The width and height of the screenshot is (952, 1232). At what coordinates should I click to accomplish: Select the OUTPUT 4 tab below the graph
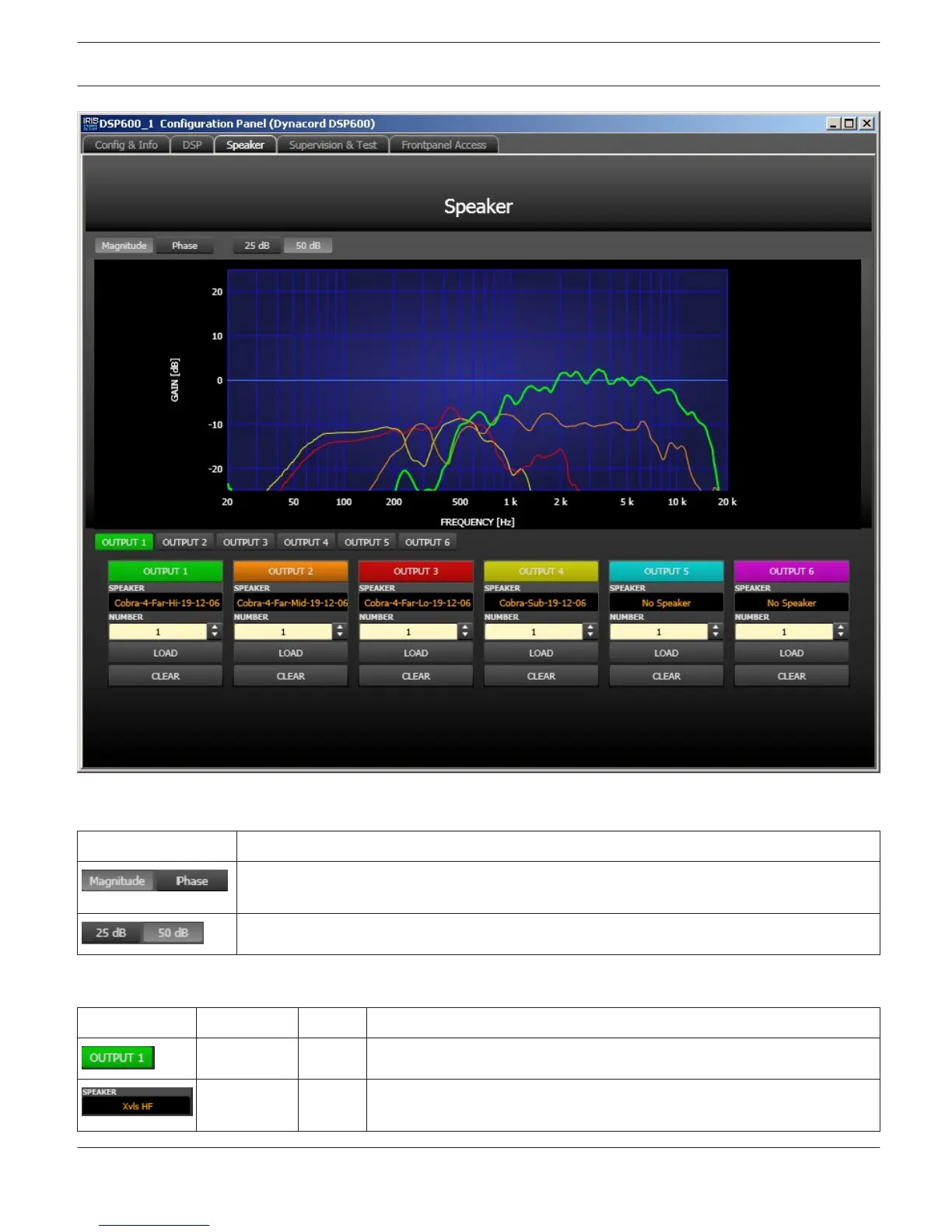pos(306,542)
